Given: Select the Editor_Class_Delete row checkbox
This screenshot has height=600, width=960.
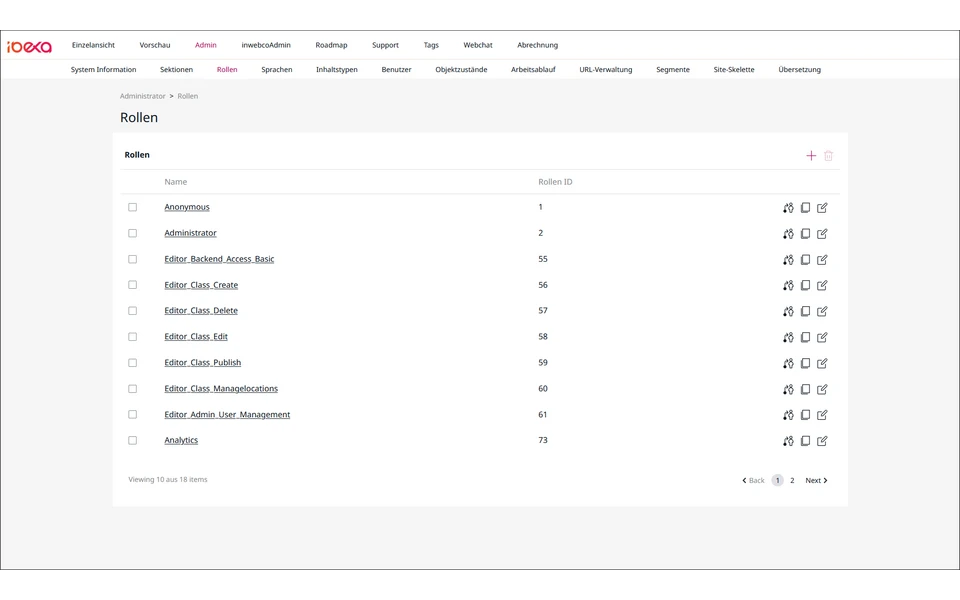Looking at the screenshot, I should point(132,311).
